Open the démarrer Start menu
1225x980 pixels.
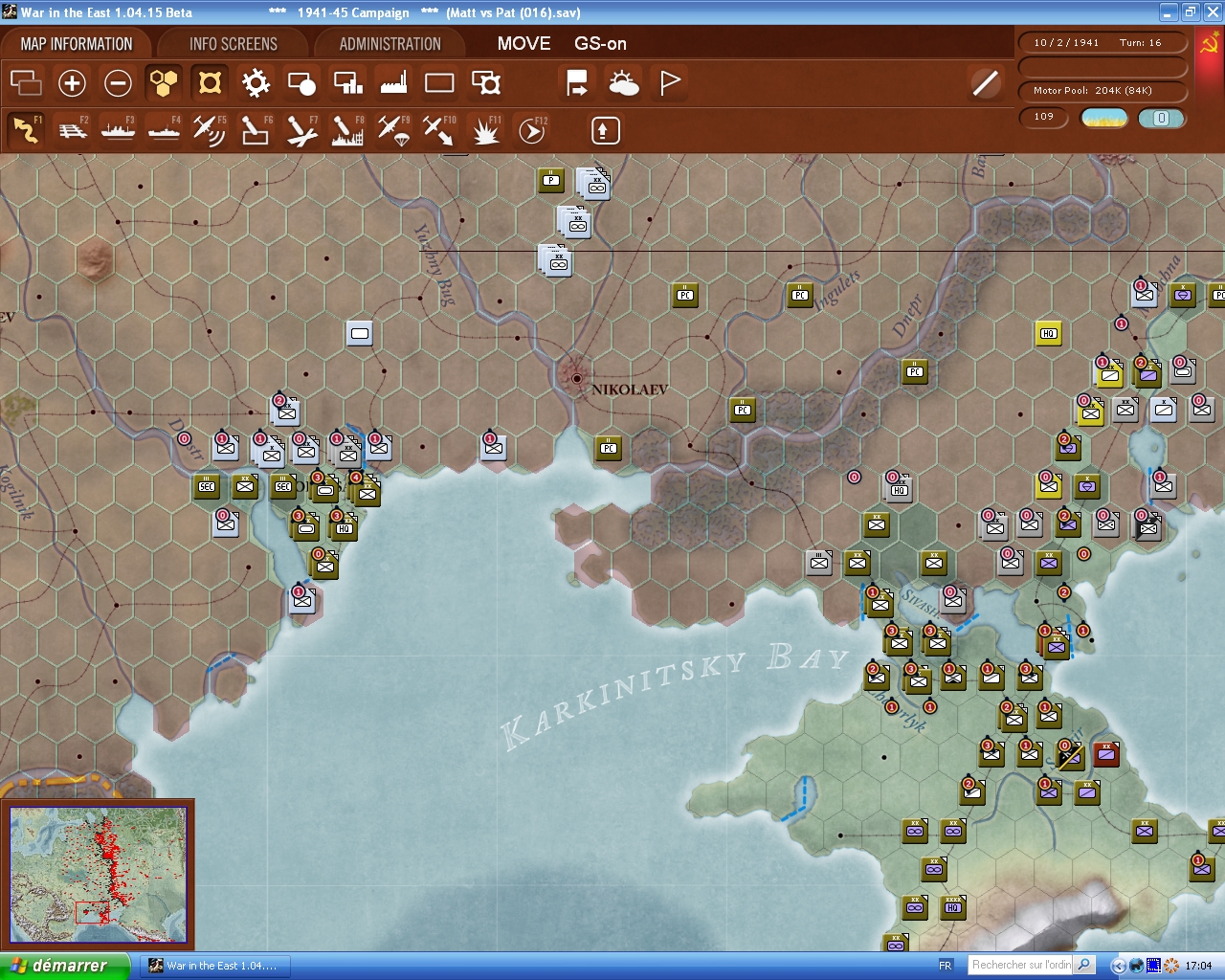[64, 966]
